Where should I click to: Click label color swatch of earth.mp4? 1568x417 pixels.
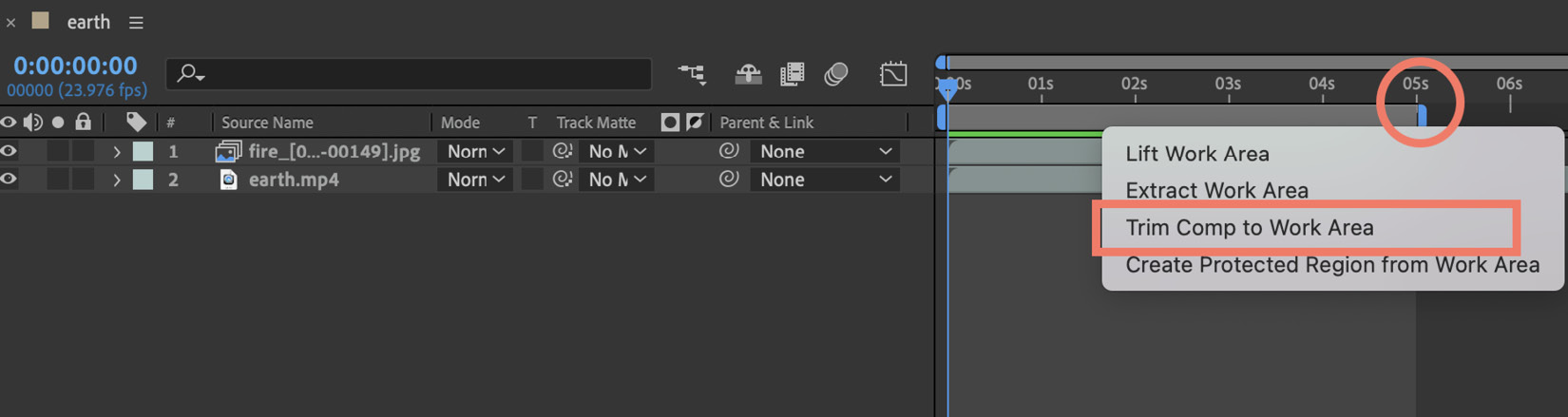tap(143, 179)
